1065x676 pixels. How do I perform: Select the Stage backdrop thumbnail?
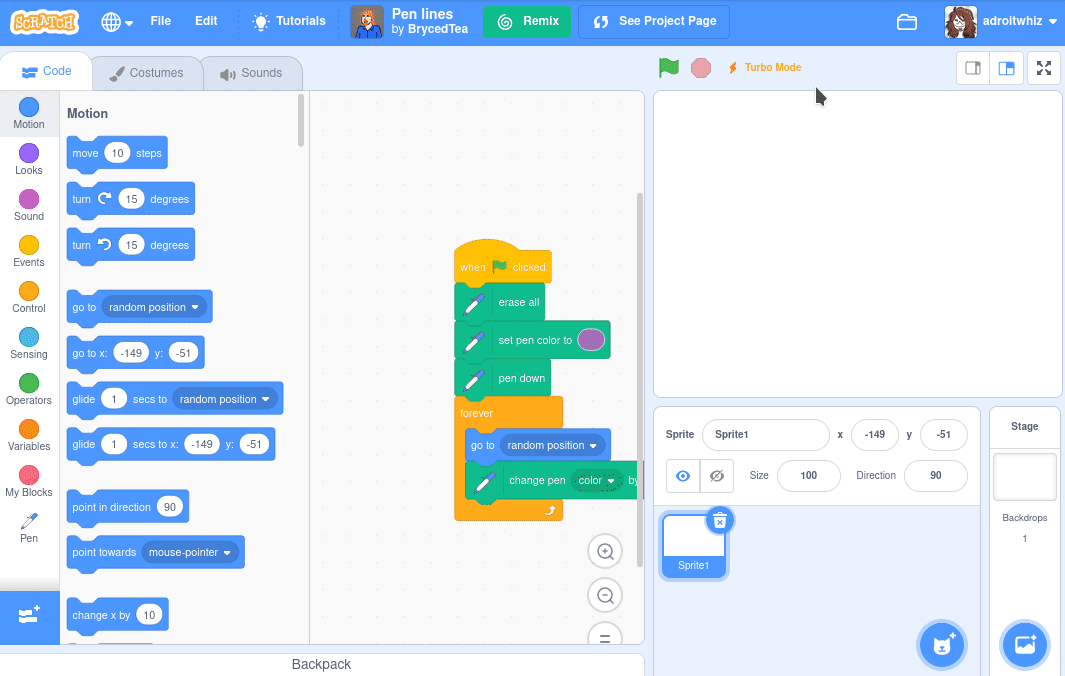coord(1024,477)
